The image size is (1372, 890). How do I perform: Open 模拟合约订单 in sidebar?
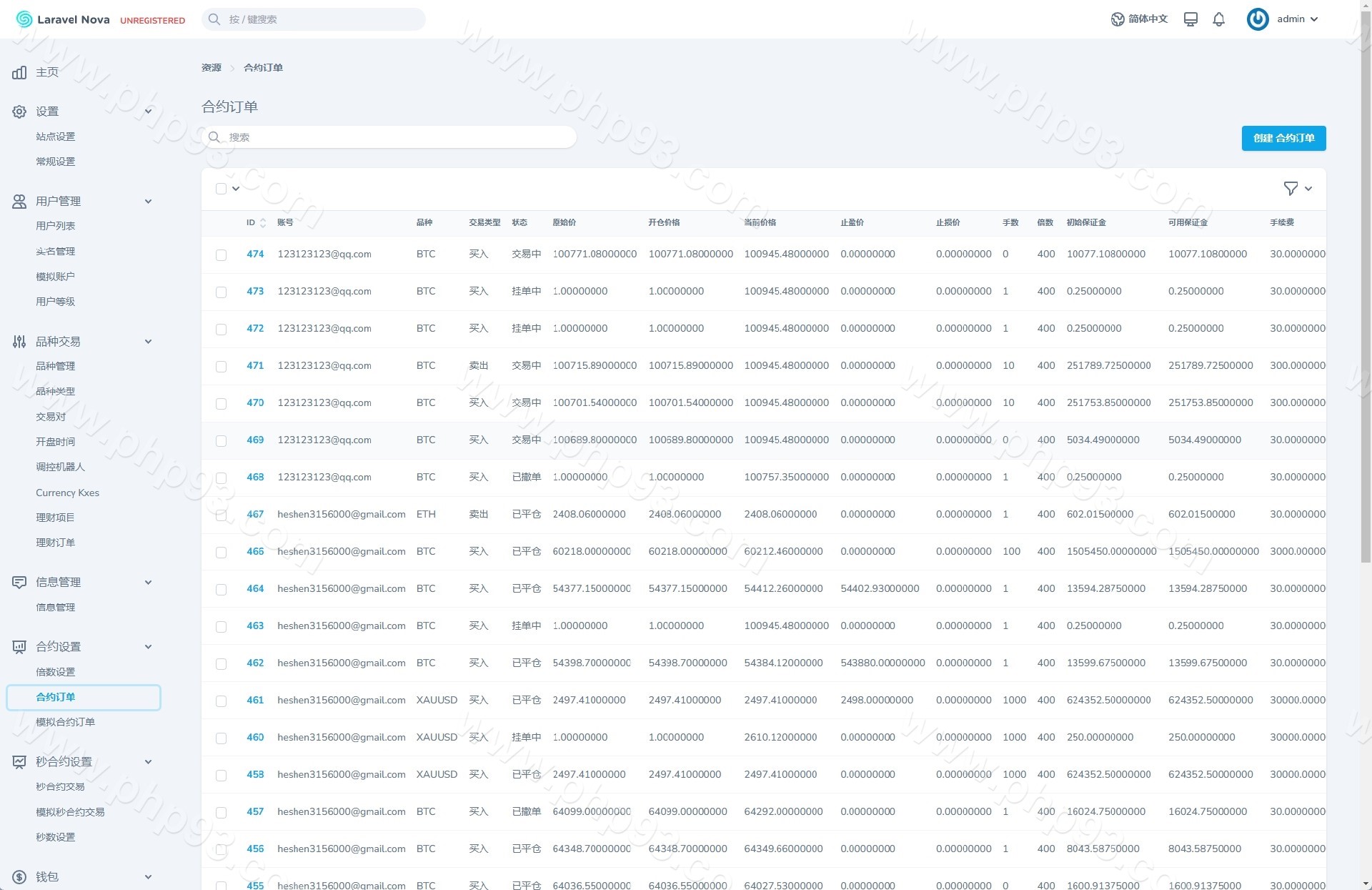[65, 722]
